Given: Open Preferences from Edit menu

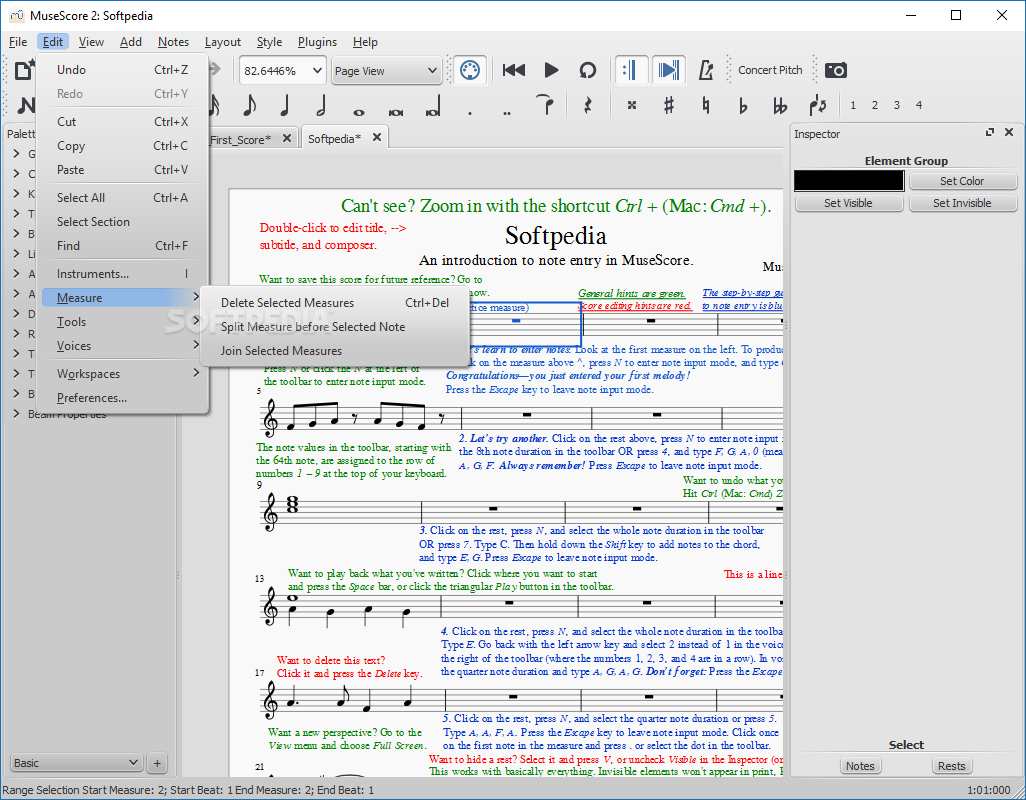Looking at the screenshot, I should (122, 398).
